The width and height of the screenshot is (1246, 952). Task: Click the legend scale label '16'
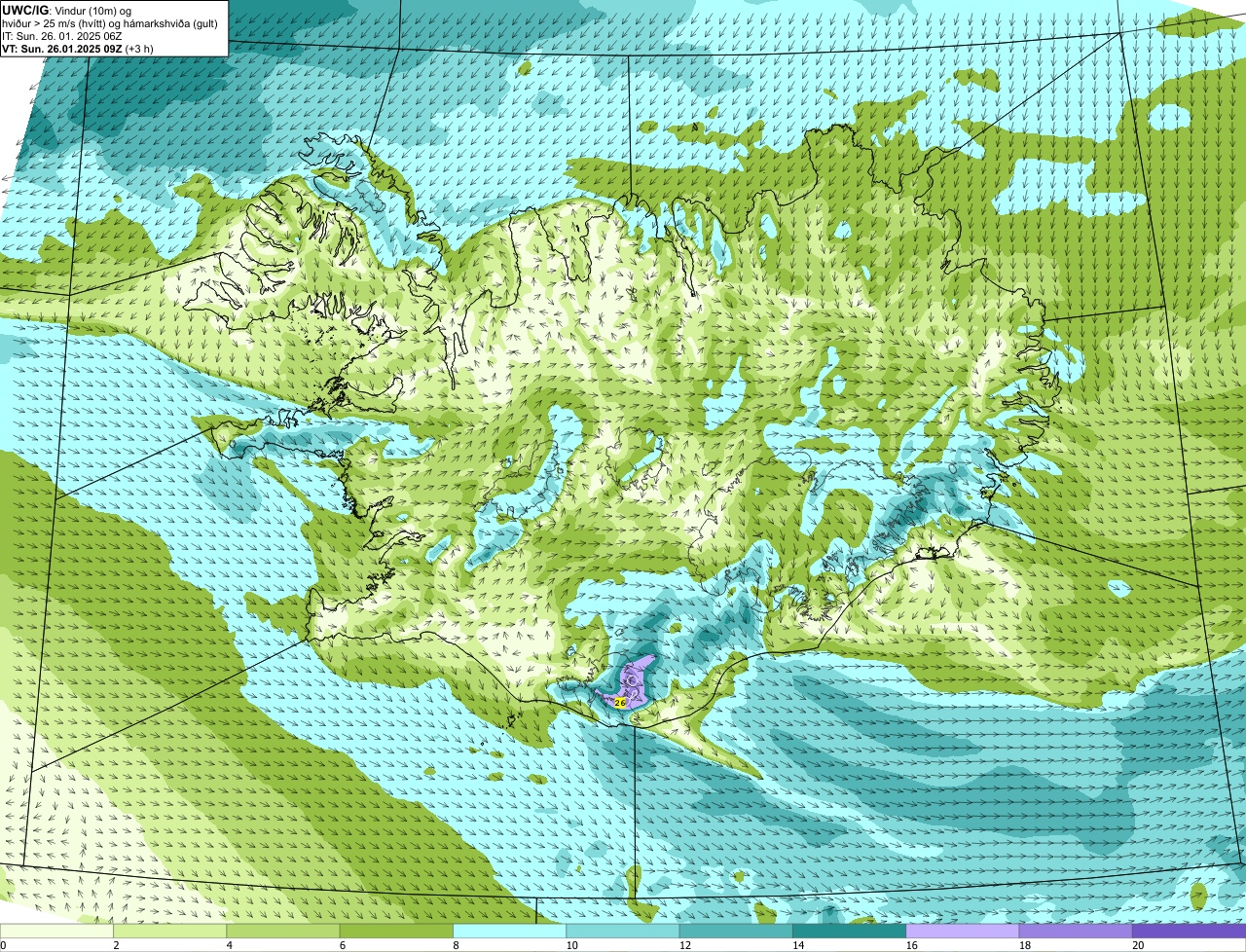[x=911, y=945]
